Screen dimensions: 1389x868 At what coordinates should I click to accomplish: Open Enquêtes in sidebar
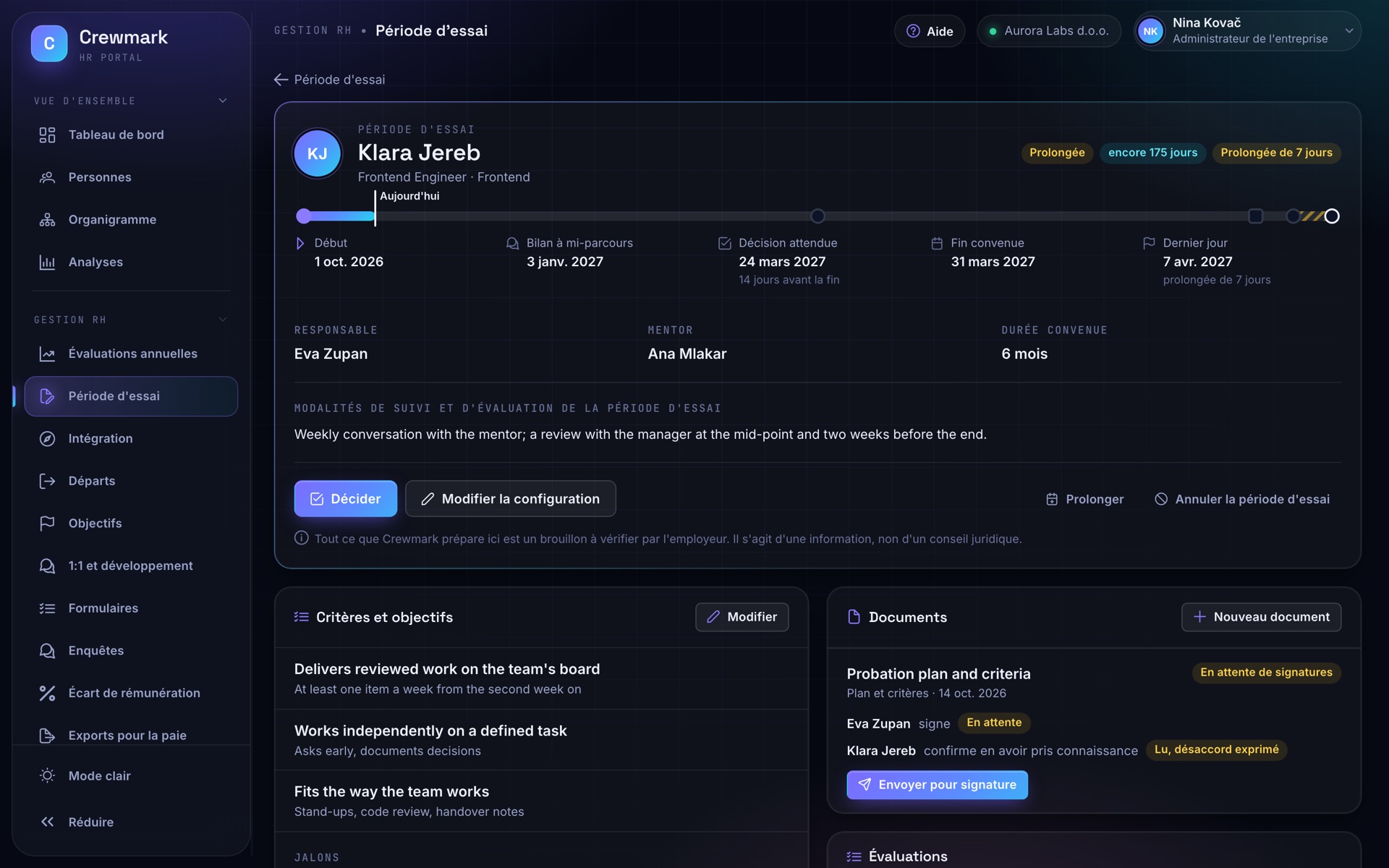[131, 650]
